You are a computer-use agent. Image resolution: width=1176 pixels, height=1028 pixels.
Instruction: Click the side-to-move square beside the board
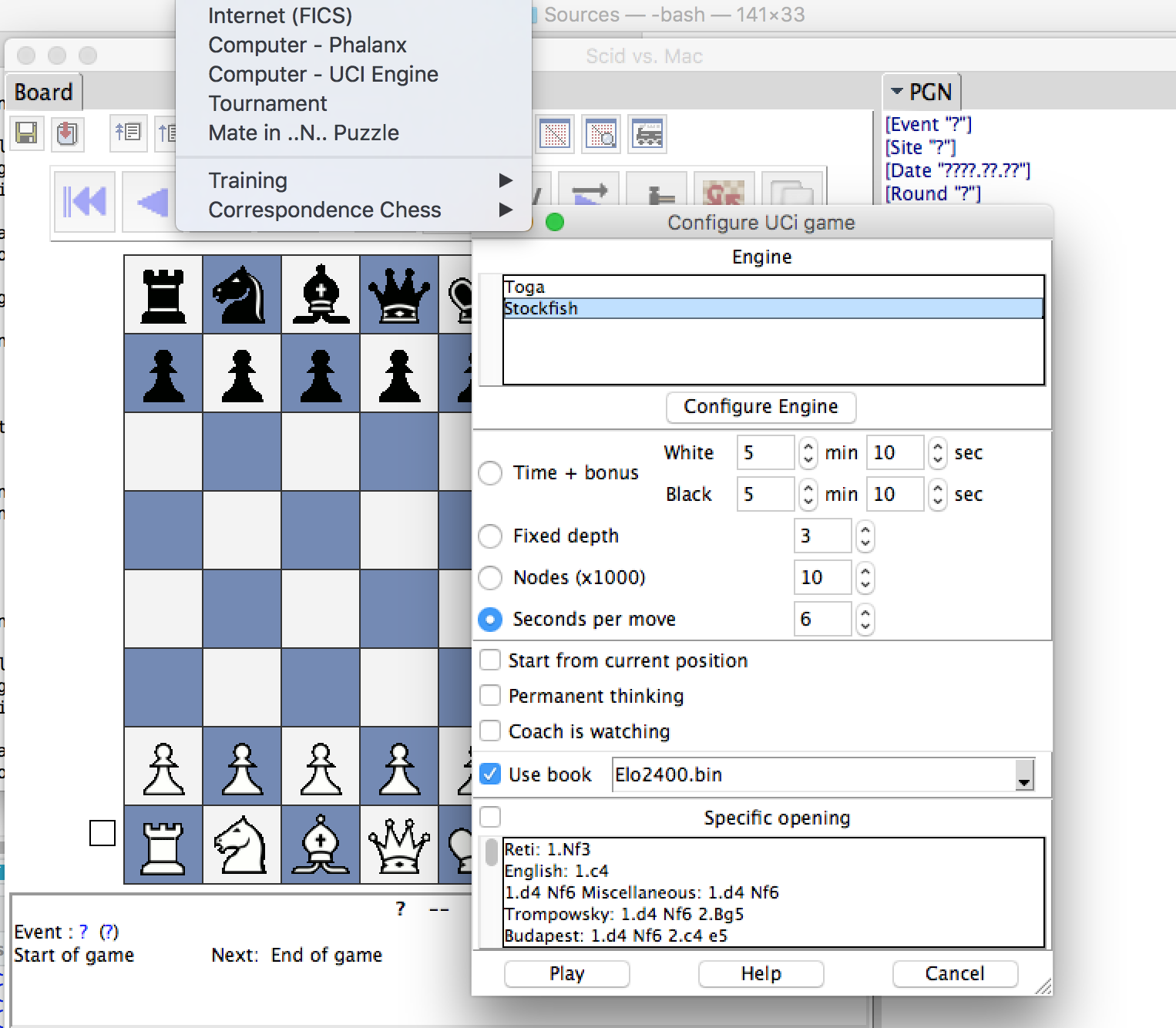coord(102,833)
